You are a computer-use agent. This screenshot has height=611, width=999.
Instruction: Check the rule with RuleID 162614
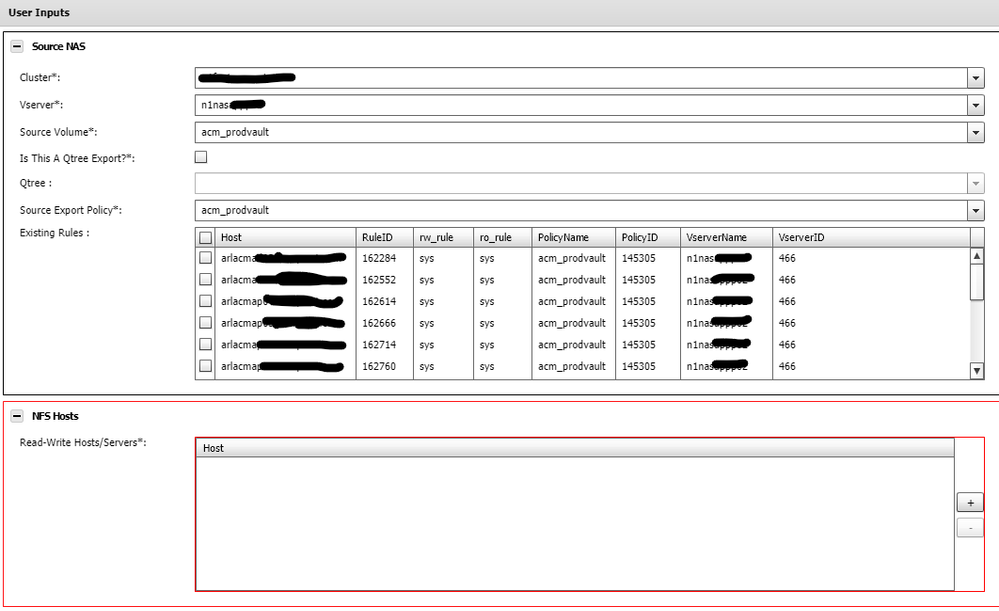(205, 301)
